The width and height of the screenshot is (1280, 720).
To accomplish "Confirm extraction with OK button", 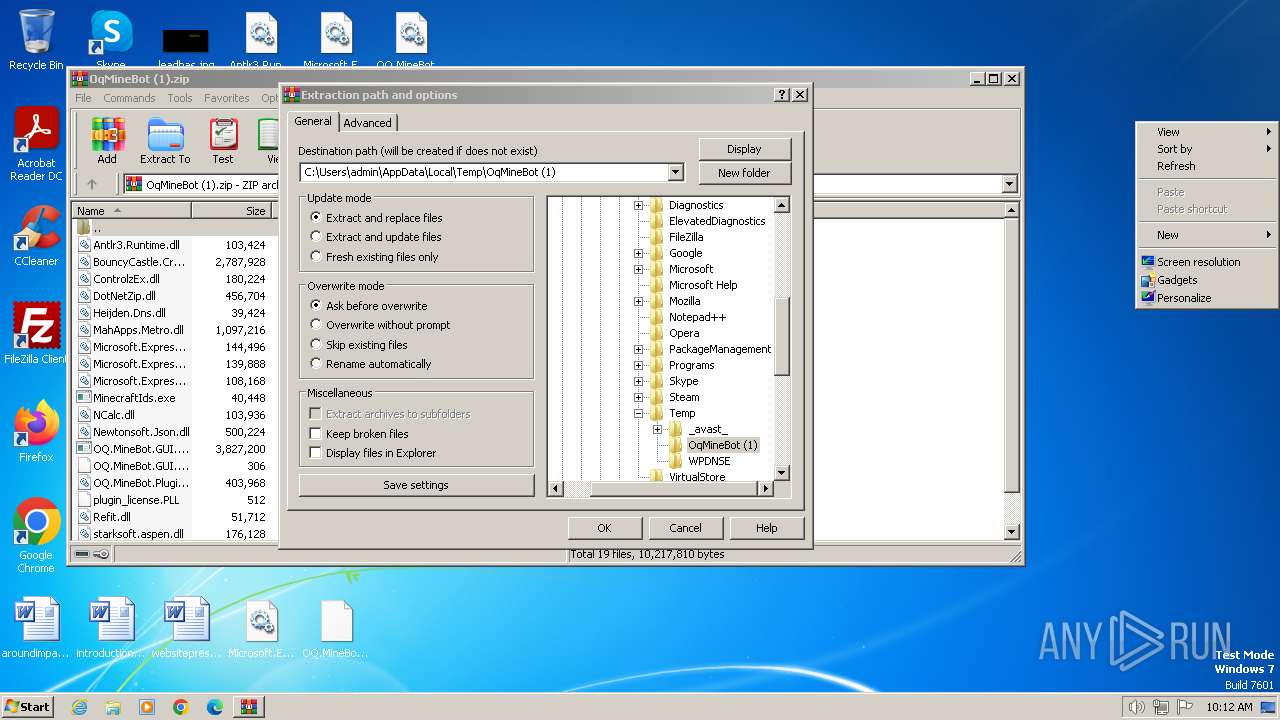I will (x=604, y=528).
